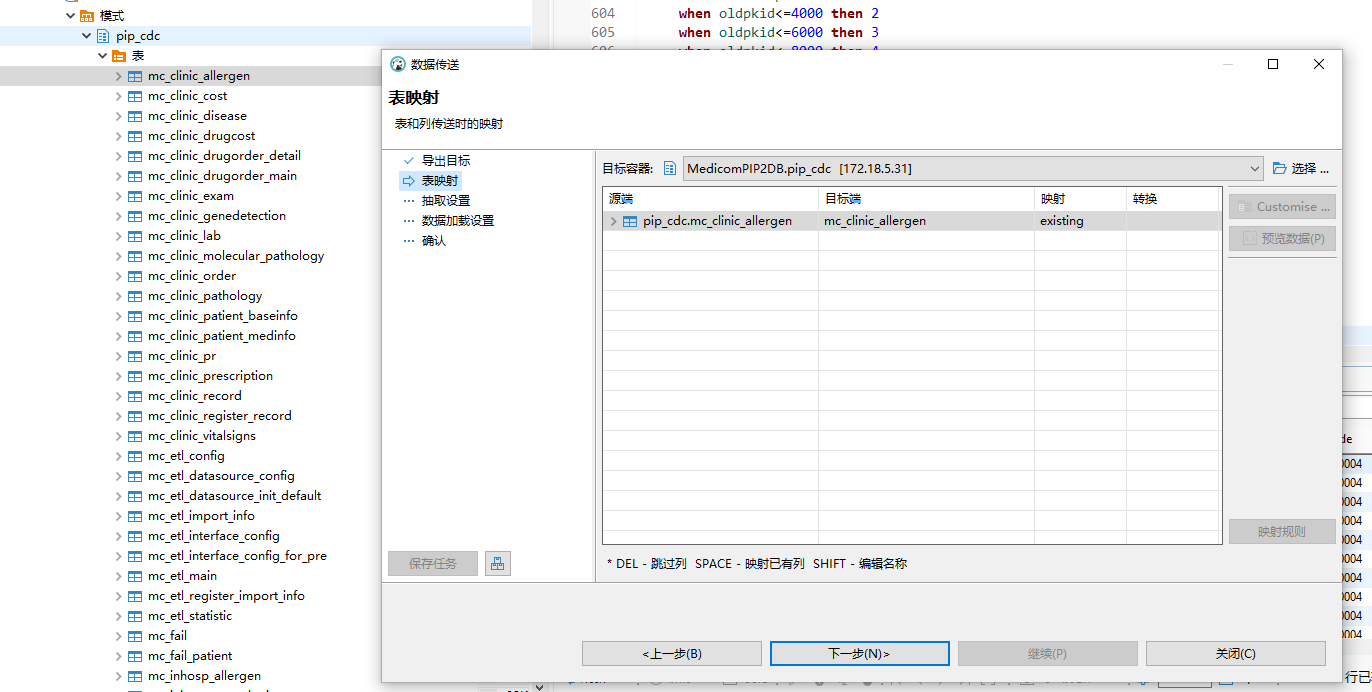
Task: Click the 上一步(B) button
Action: tap(671, 654)
